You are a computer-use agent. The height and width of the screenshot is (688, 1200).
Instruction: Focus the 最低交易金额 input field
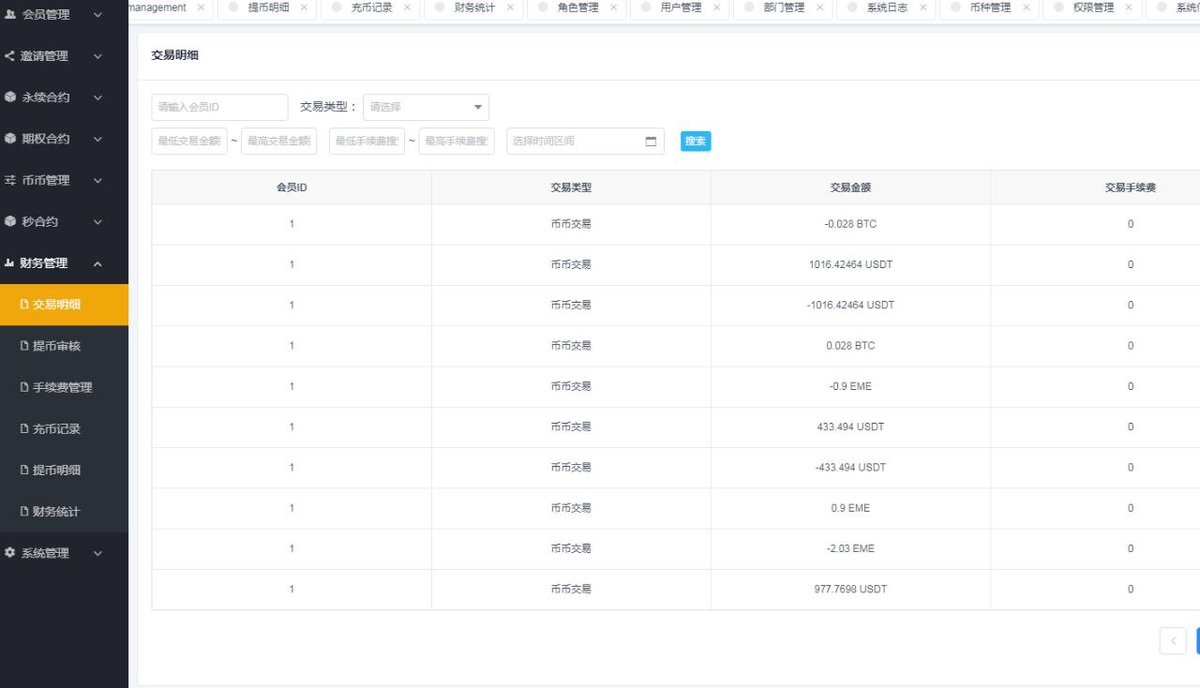(x=190, y=141)
